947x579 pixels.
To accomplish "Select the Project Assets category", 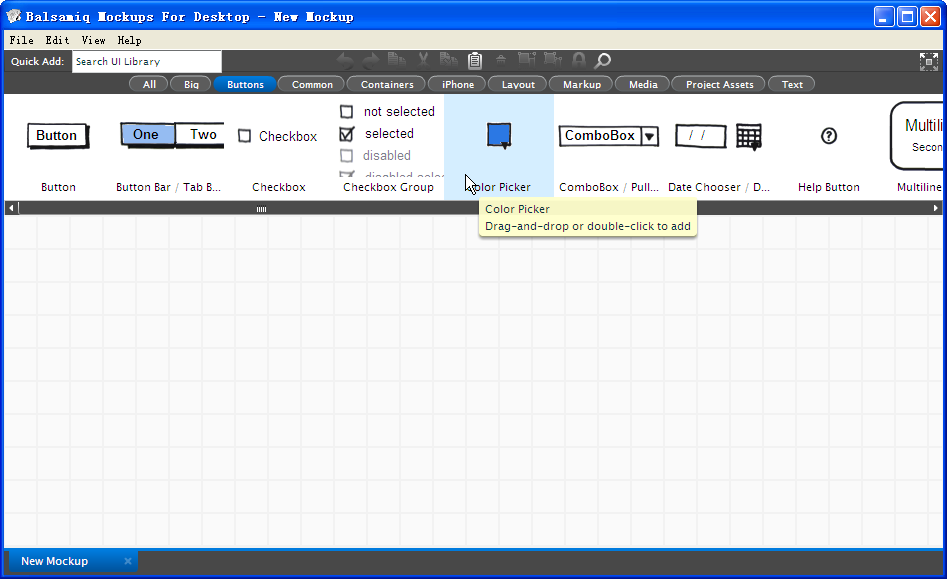I will (x=719, y=84).
